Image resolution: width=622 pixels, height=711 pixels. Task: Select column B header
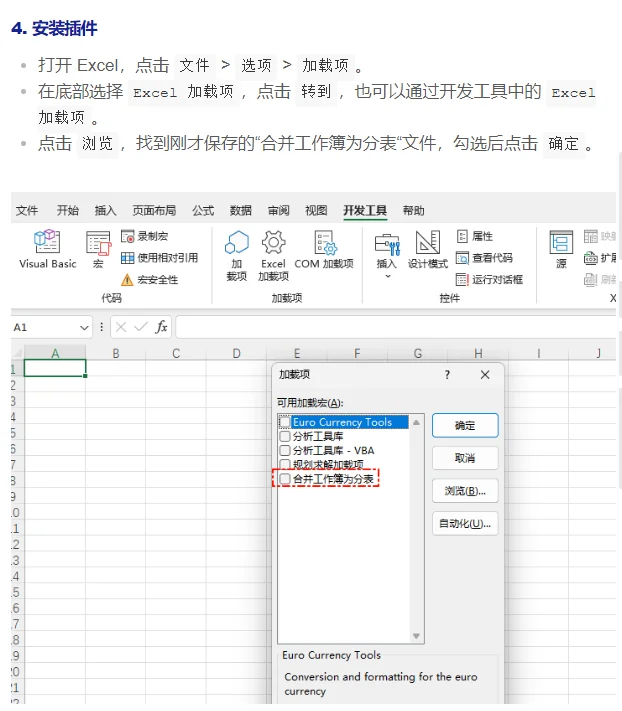pyautogui.click(x=116, y=353)
